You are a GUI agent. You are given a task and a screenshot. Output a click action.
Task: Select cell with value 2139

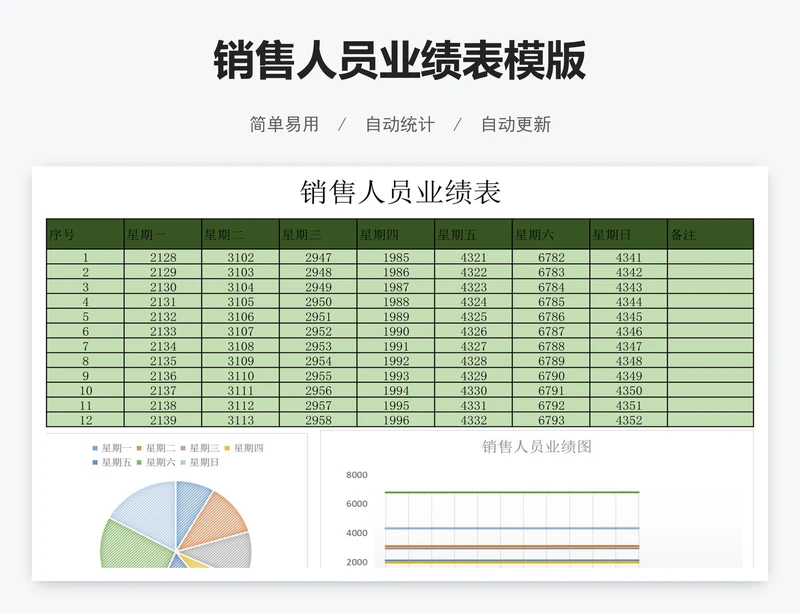point(163,420)
